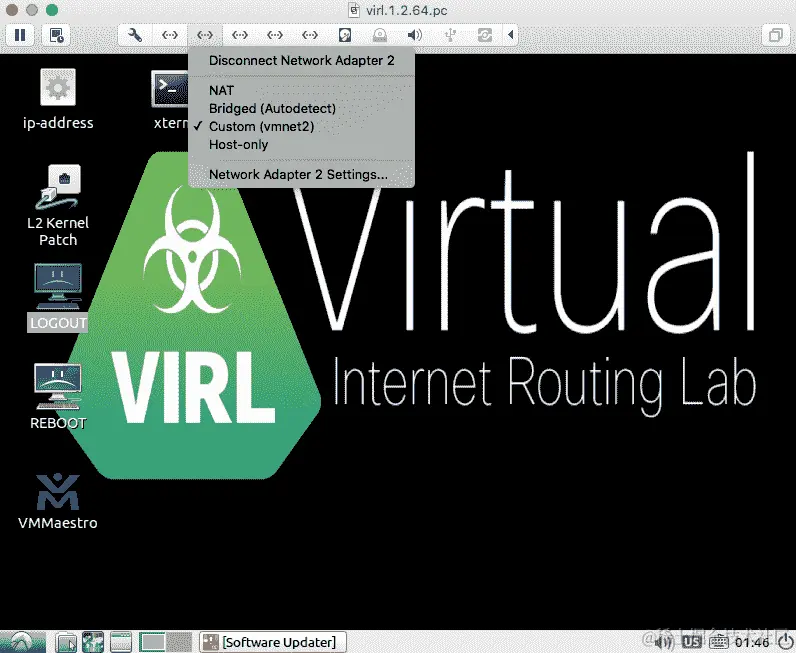Switch to second desktop in pager

179,642
